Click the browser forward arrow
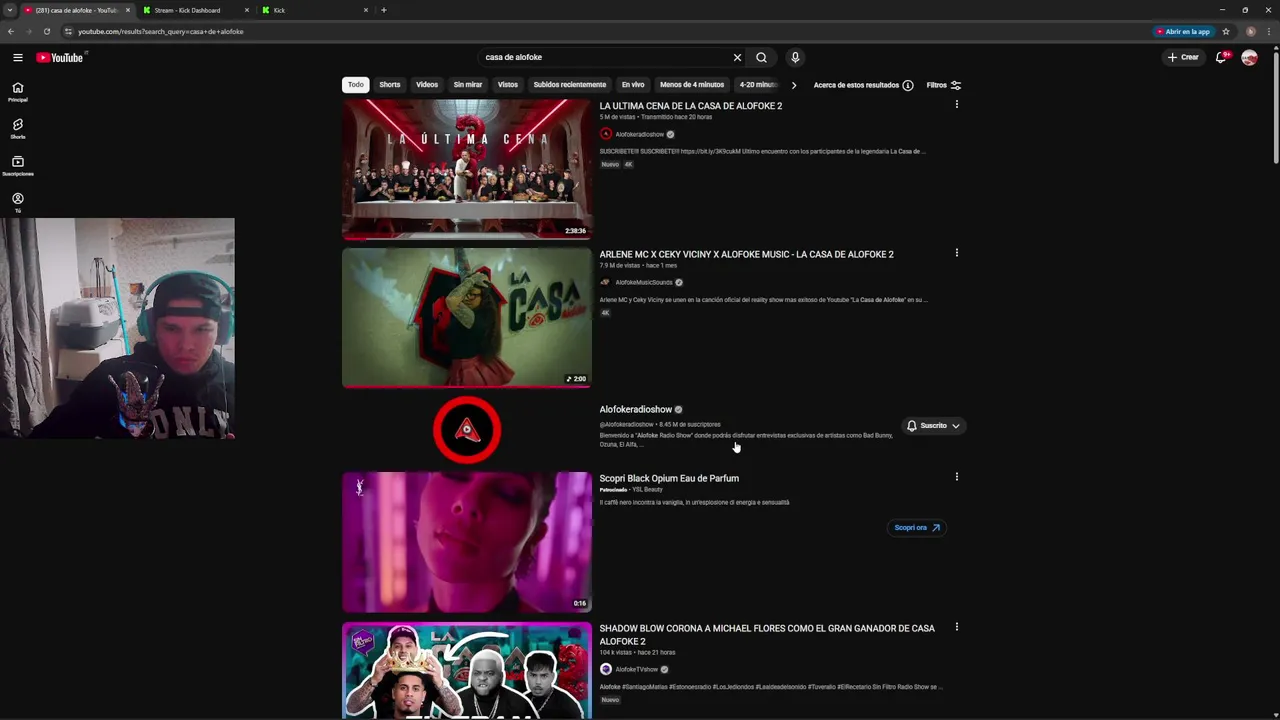The height and width of the screenshot is (720, 1280). (x=28, y=31)
